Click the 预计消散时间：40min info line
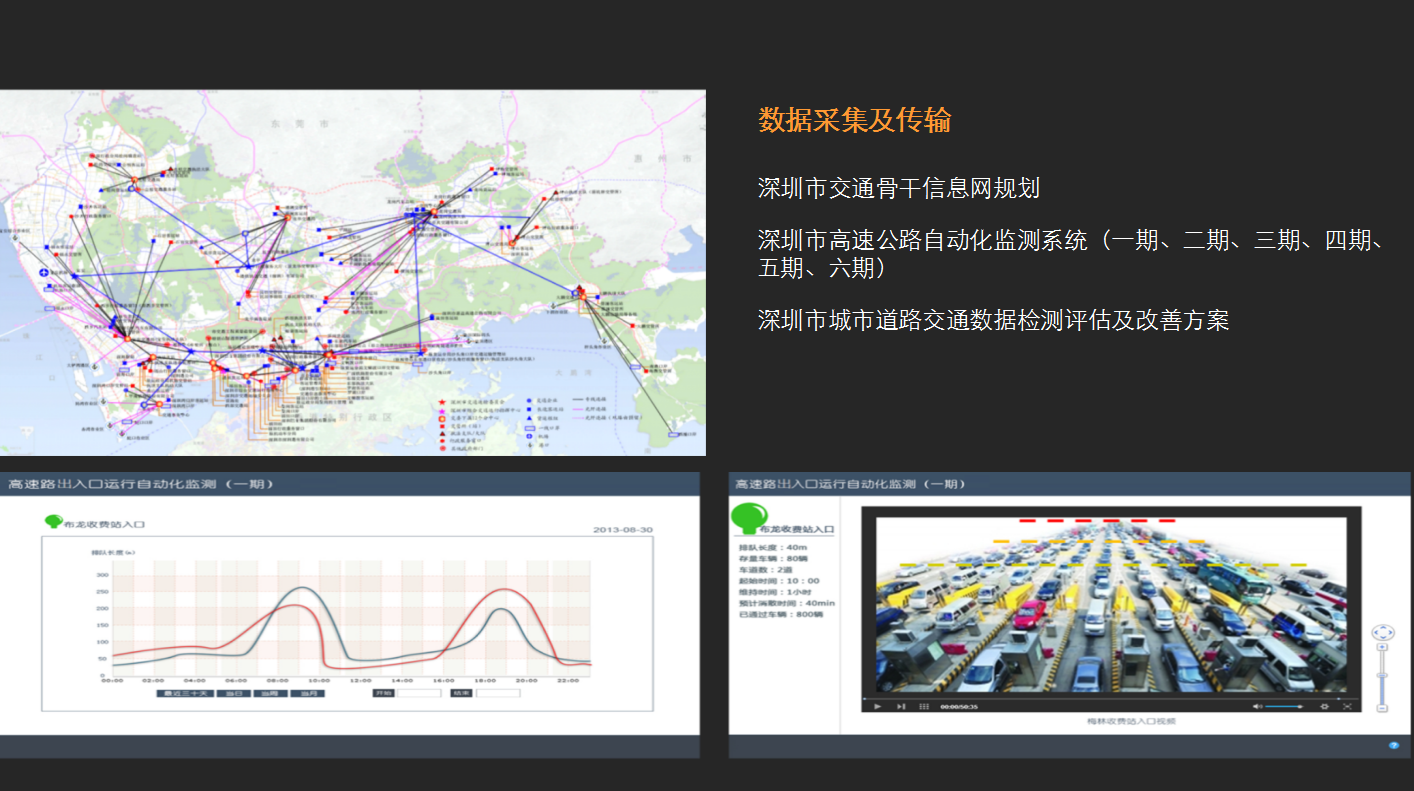This screenshot has width=1414, height=791. [785, 603]
